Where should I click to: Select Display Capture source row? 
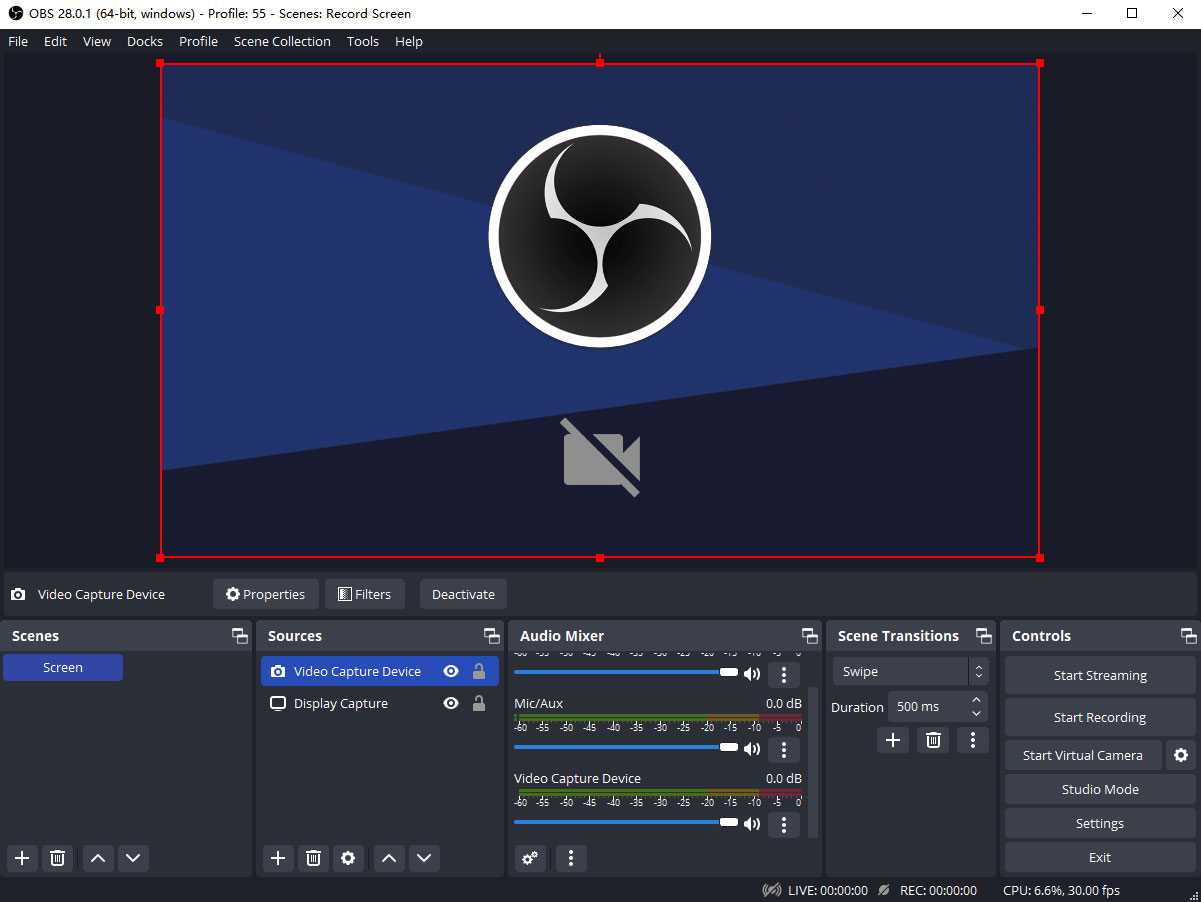tap(380, 704)
